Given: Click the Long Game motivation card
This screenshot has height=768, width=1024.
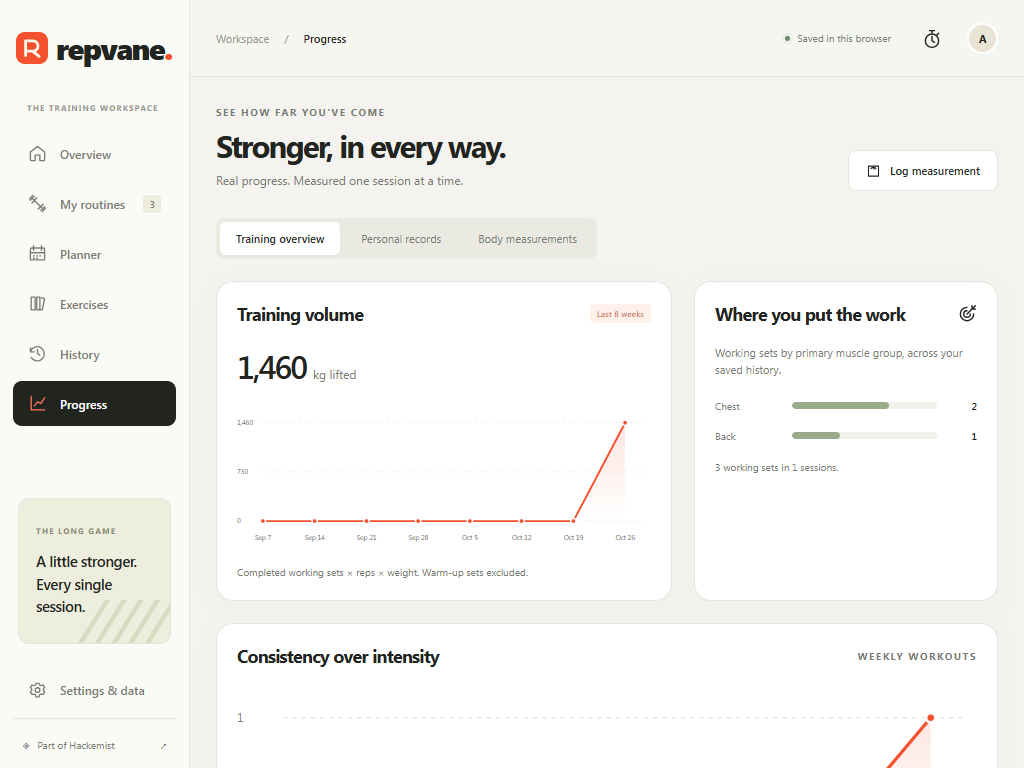Looking at the screenshot, I should pyautogui.click(x=95, y=571).
